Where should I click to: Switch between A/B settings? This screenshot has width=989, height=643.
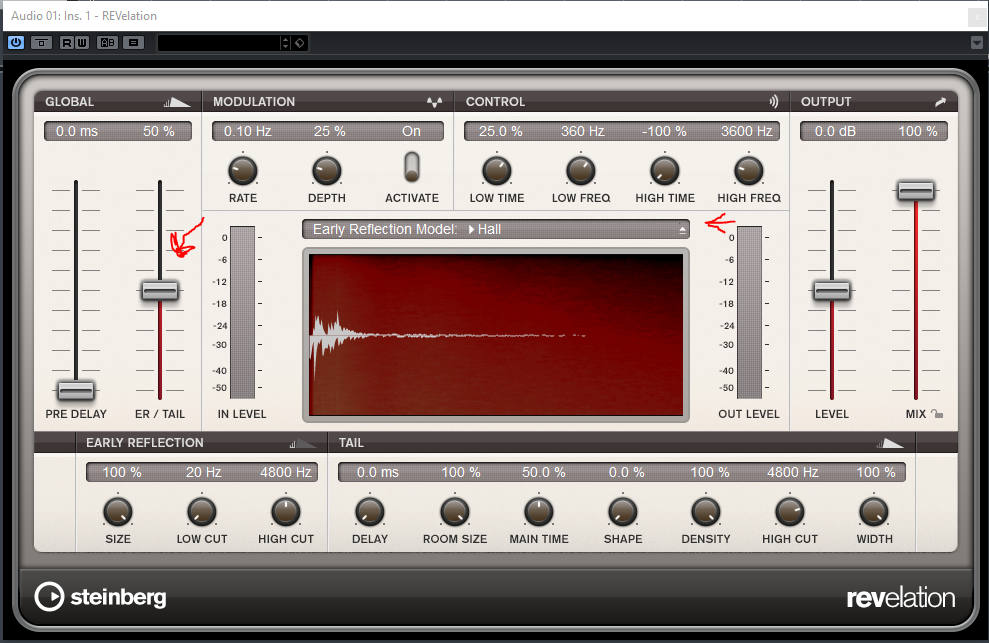pyautogui.click(x=108, y=43)
